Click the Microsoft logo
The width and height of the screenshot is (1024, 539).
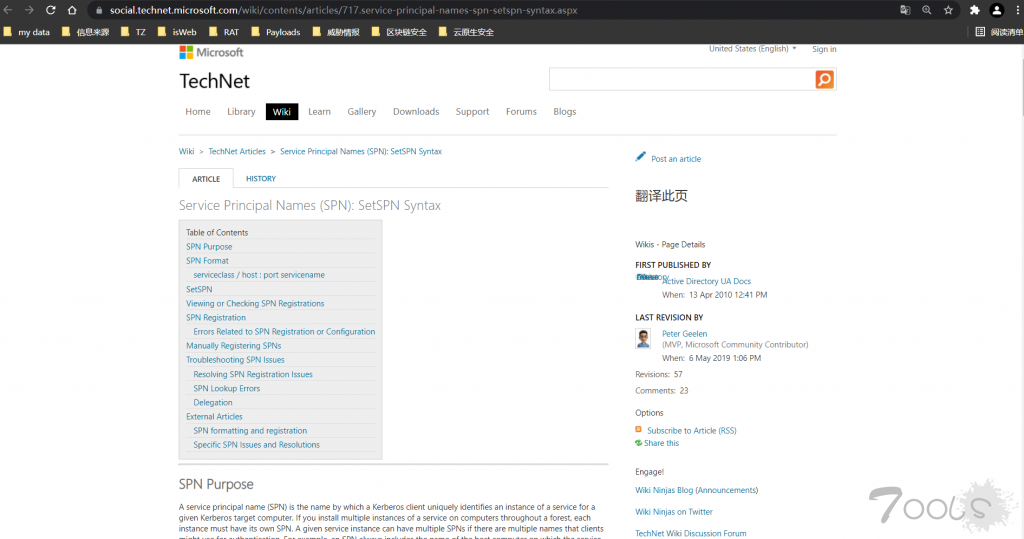pos(211,52)
